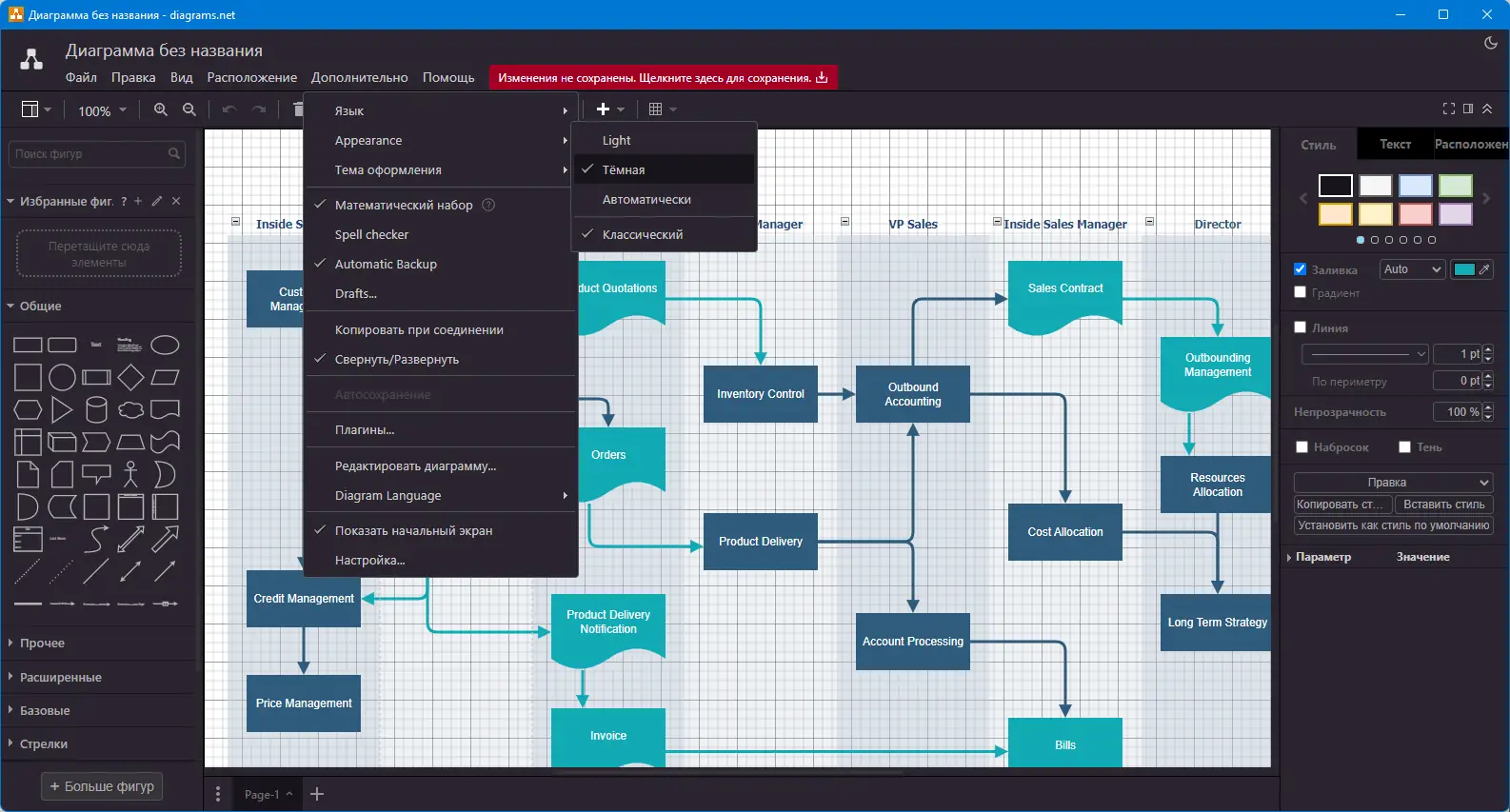Toggle Математический набор menu option
The image size is (1510, 812).
[441, 205]
